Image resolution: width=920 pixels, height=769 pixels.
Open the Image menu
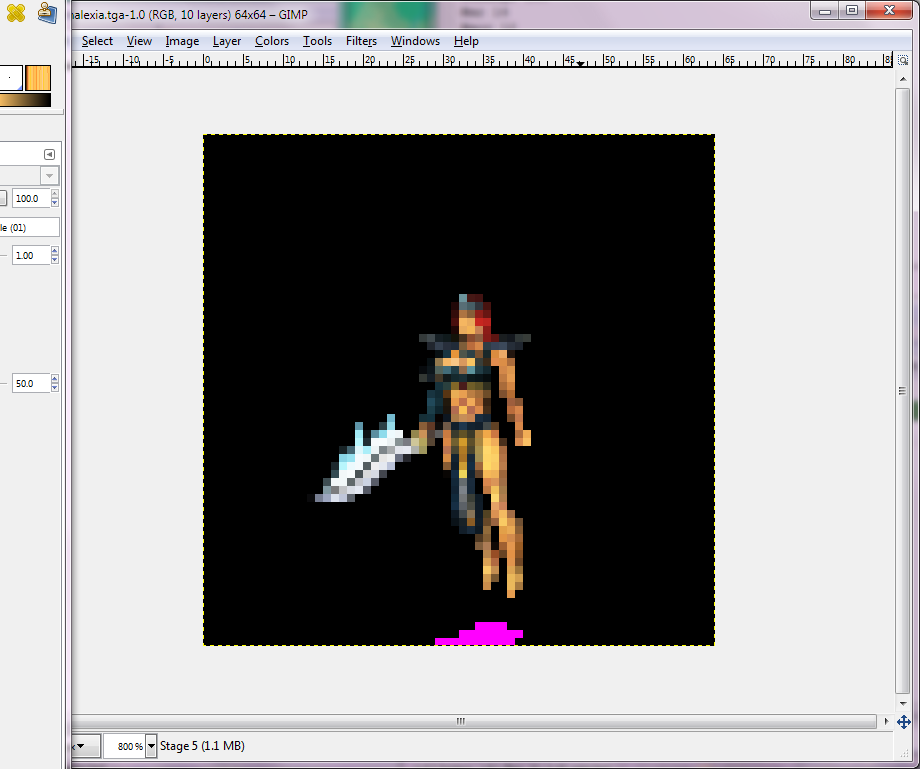pyautogui.click(x=182, y=41)
